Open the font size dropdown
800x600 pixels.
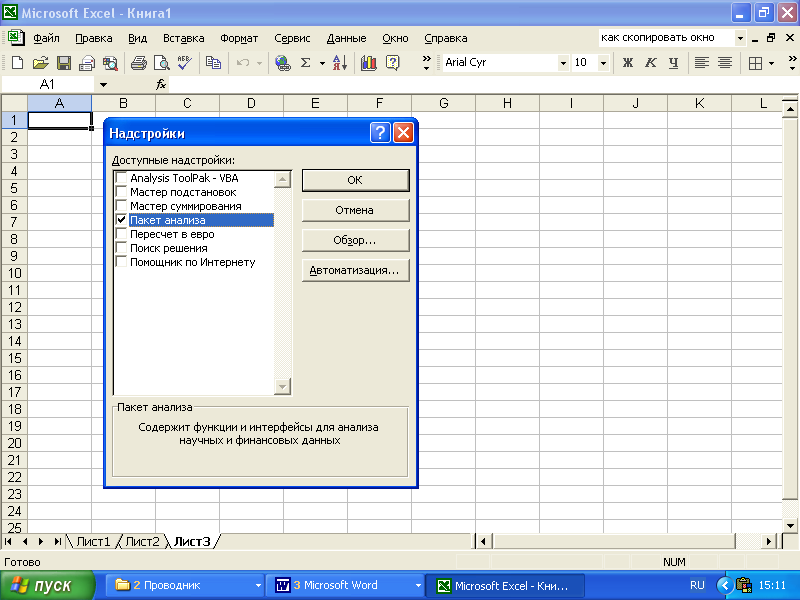[604, 63]
